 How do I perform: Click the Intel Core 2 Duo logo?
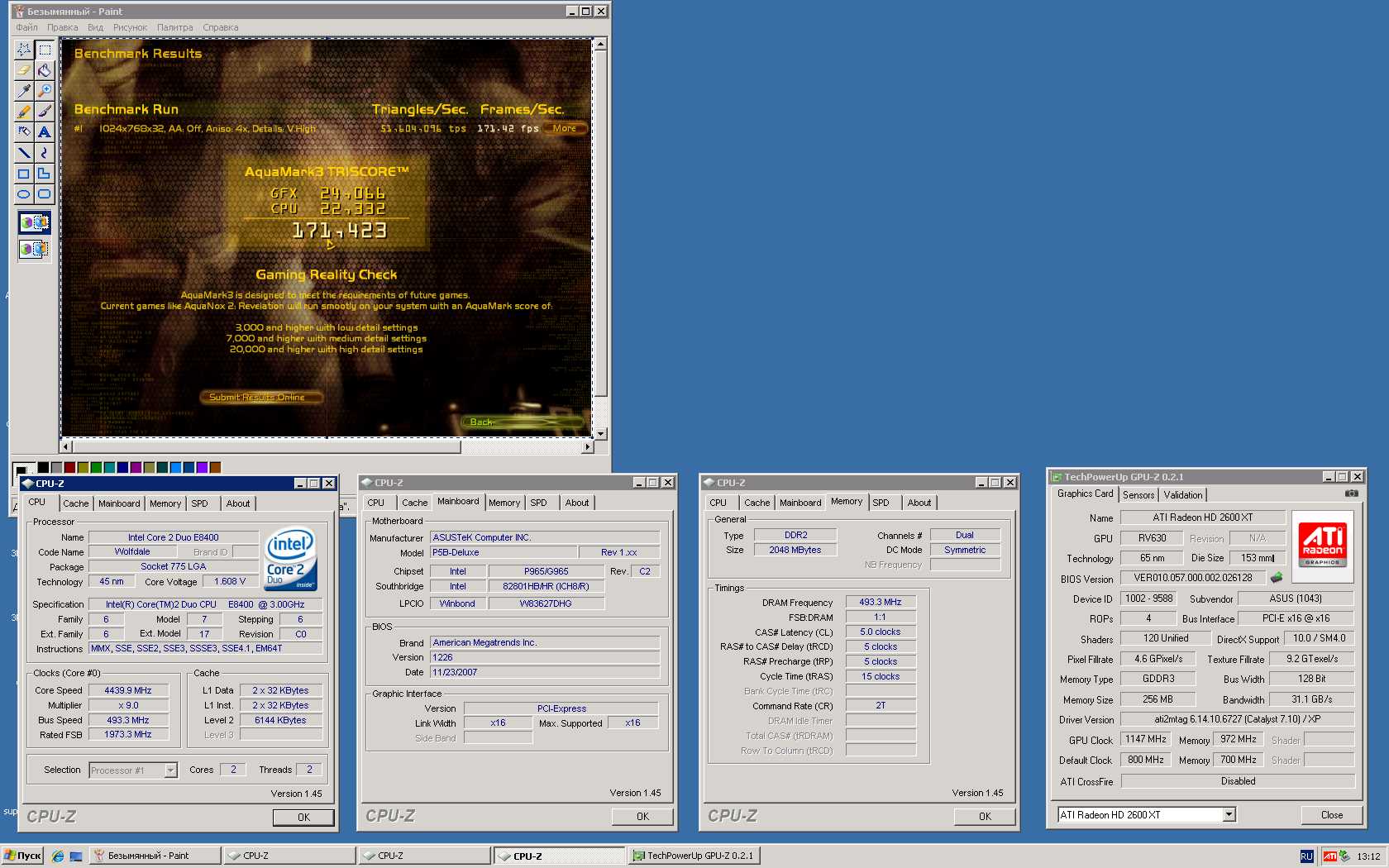tap(291, 559)
